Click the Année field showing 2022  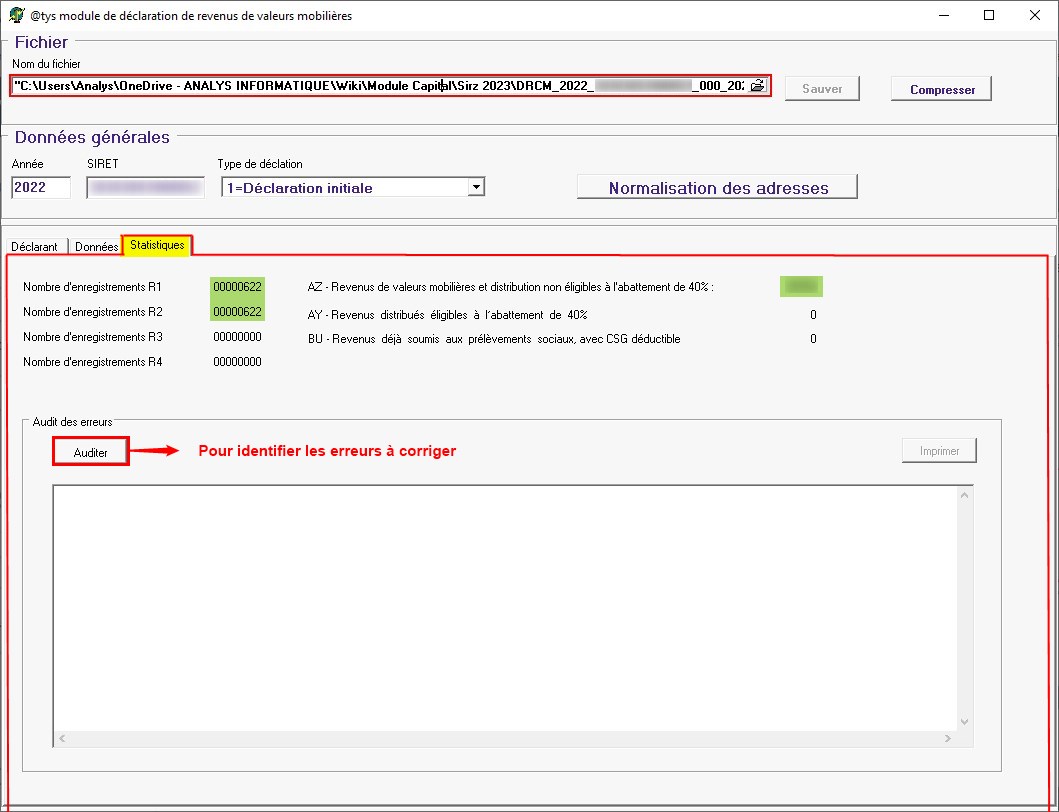coord(40,187)
